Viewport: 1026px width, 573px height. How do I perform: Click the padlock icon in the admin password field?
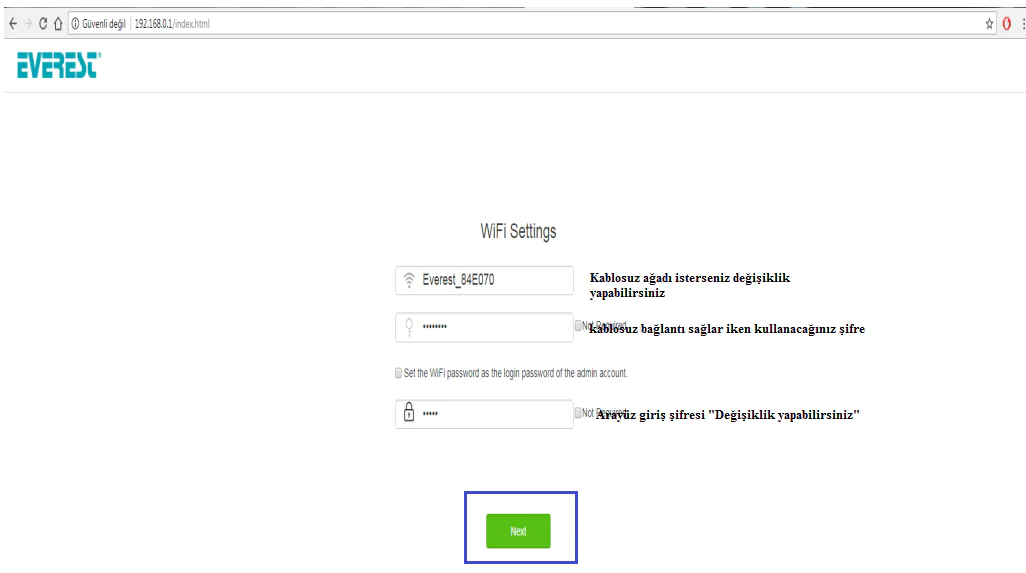408,413
